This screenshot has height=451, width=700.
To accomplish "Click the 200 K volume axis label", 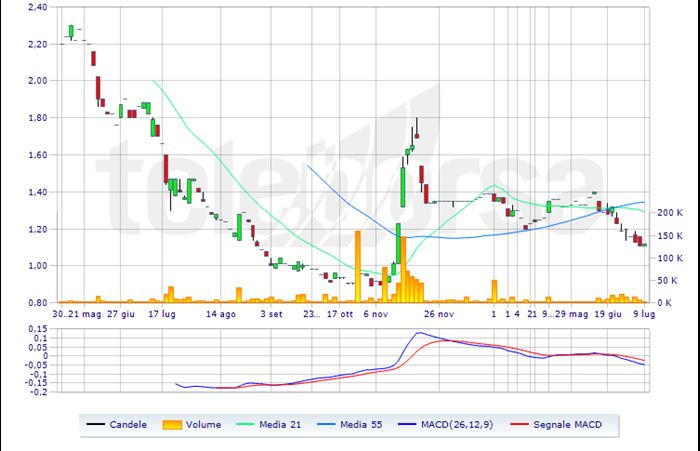I will pos(670,213).
